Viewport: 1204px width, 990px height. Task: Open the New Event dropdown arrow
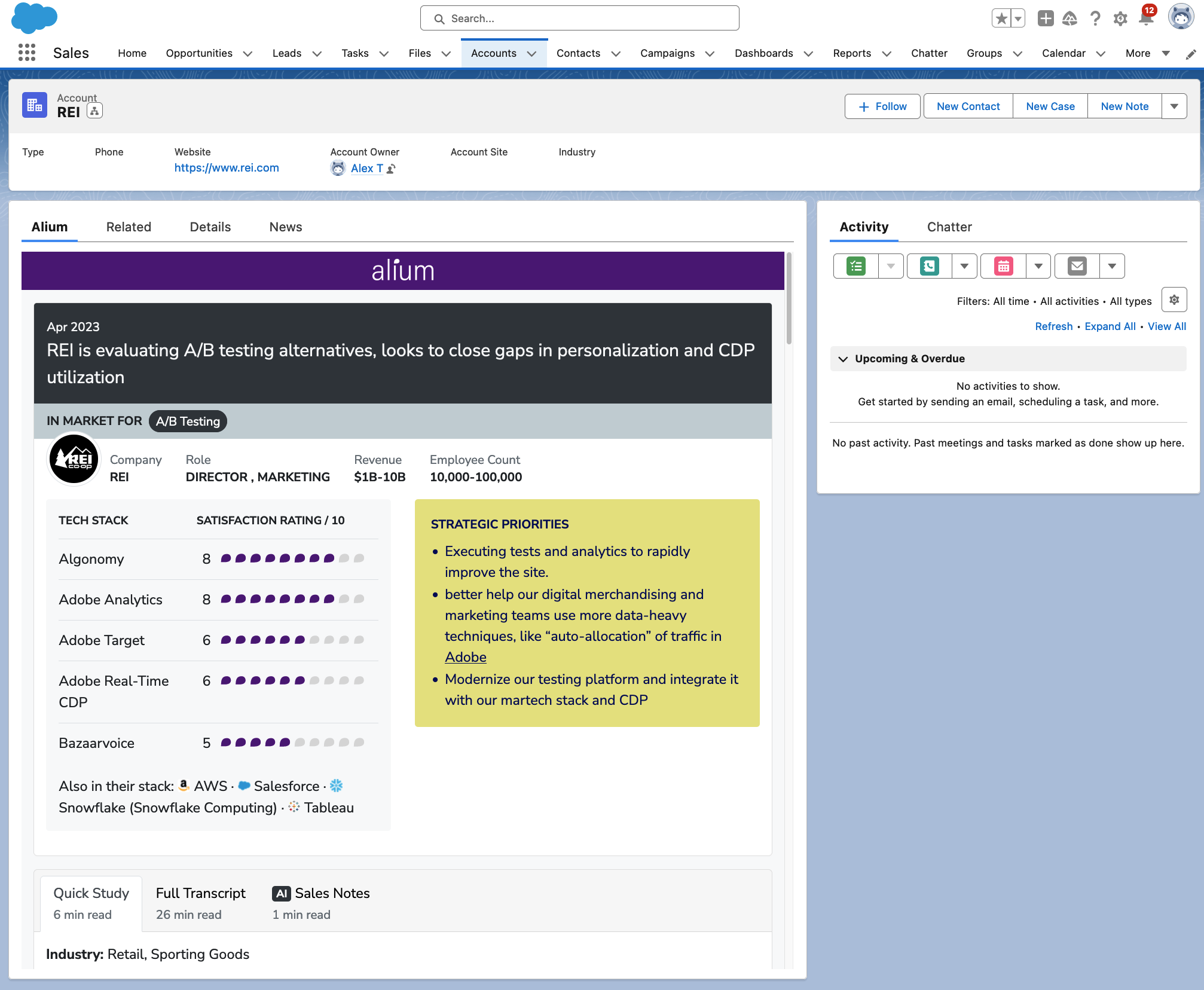tap(1038, 266)
